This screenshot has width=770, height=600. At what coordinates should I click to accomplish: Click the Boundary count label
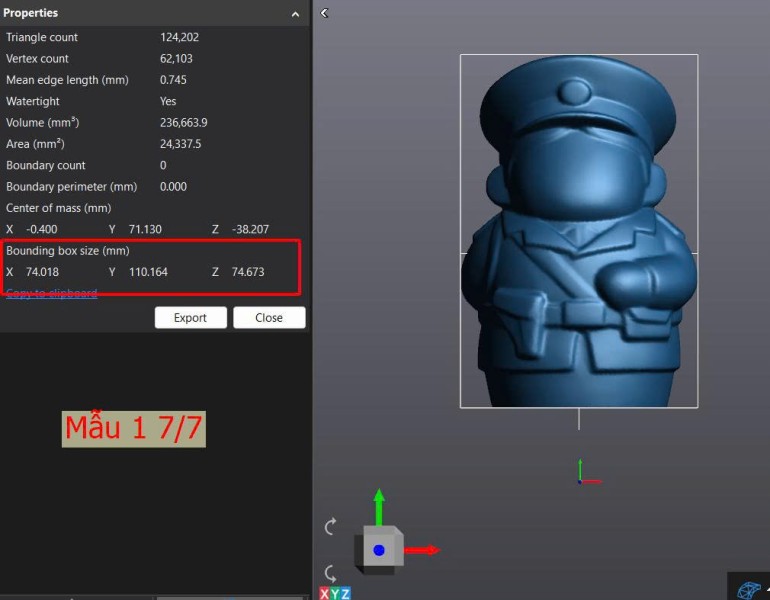[x=46, y=165]
